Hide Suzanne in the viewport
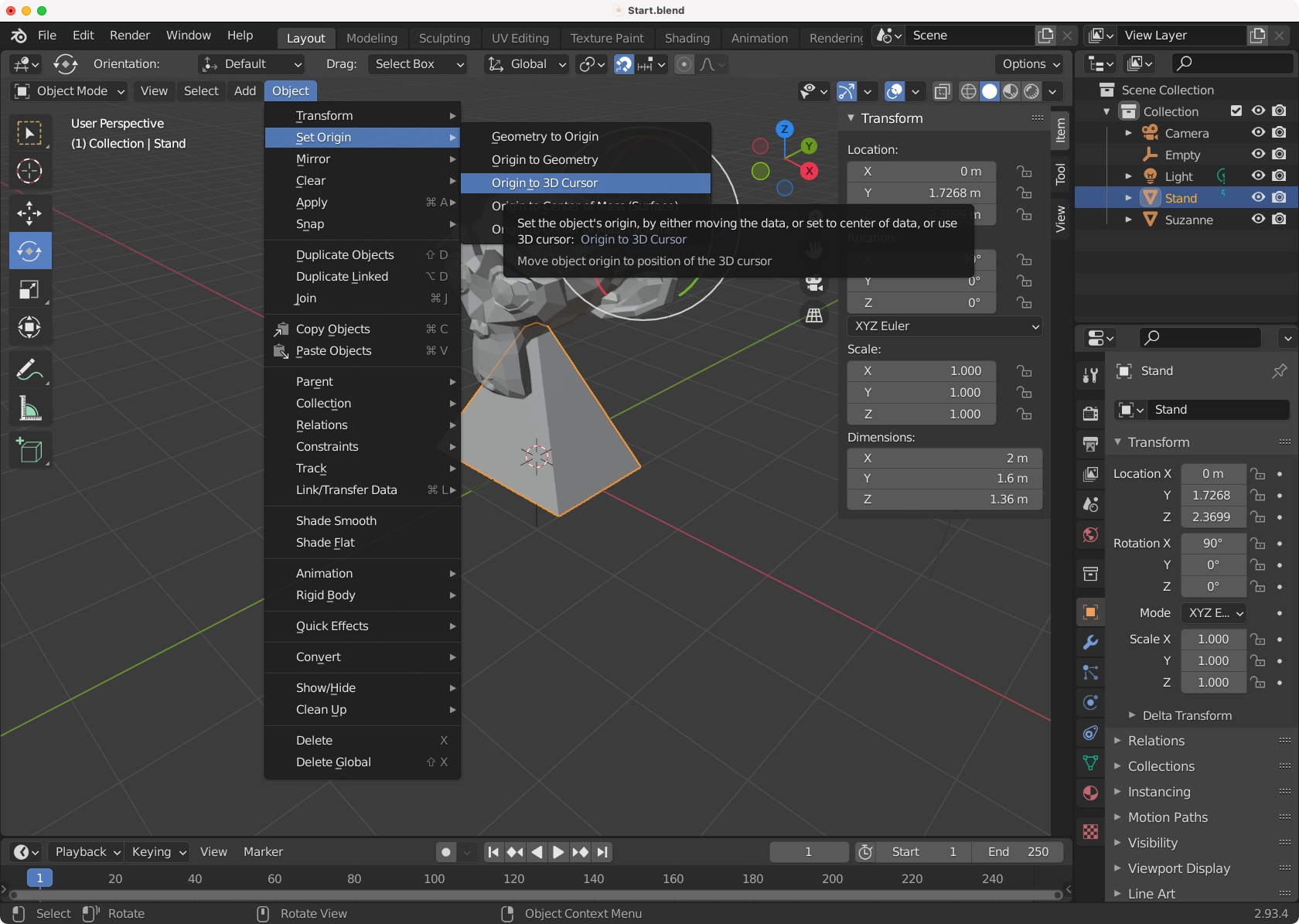Screen dimensions: 1299x924 pos(1258,220)
